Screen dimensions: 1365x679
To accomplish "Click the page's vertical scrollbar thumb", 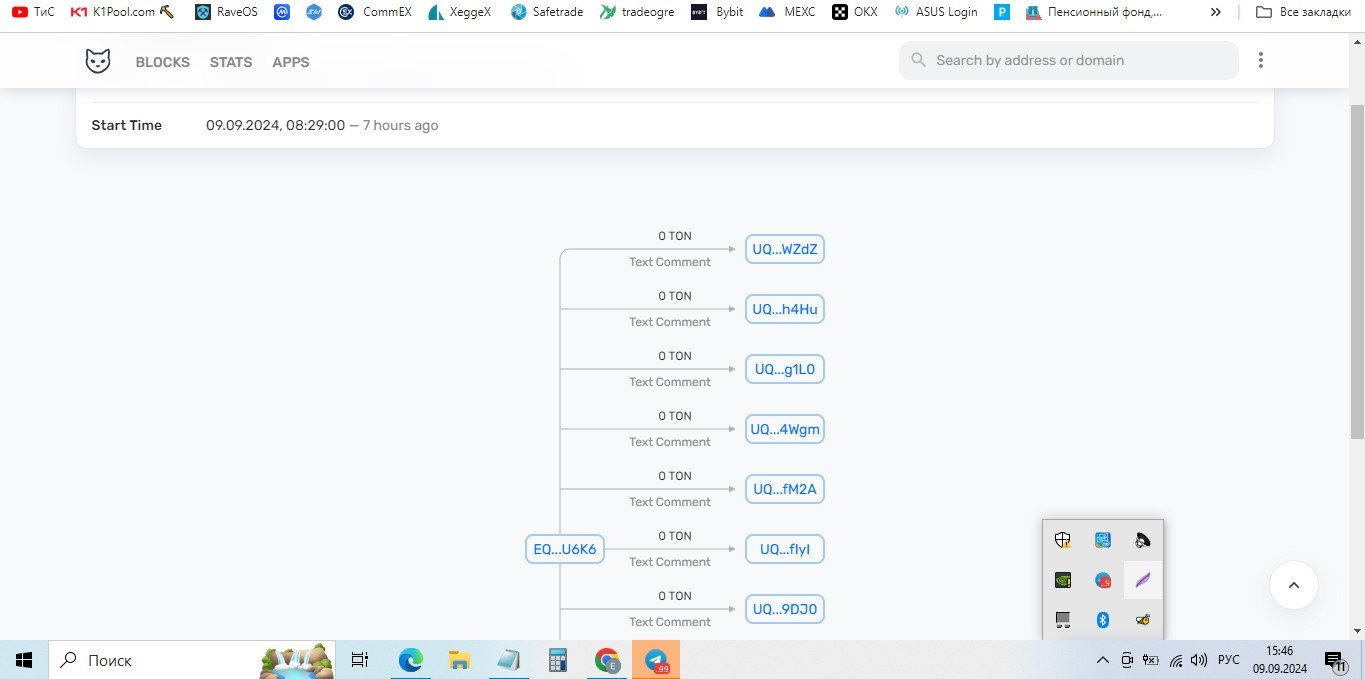I will (x=1356, y=270).
